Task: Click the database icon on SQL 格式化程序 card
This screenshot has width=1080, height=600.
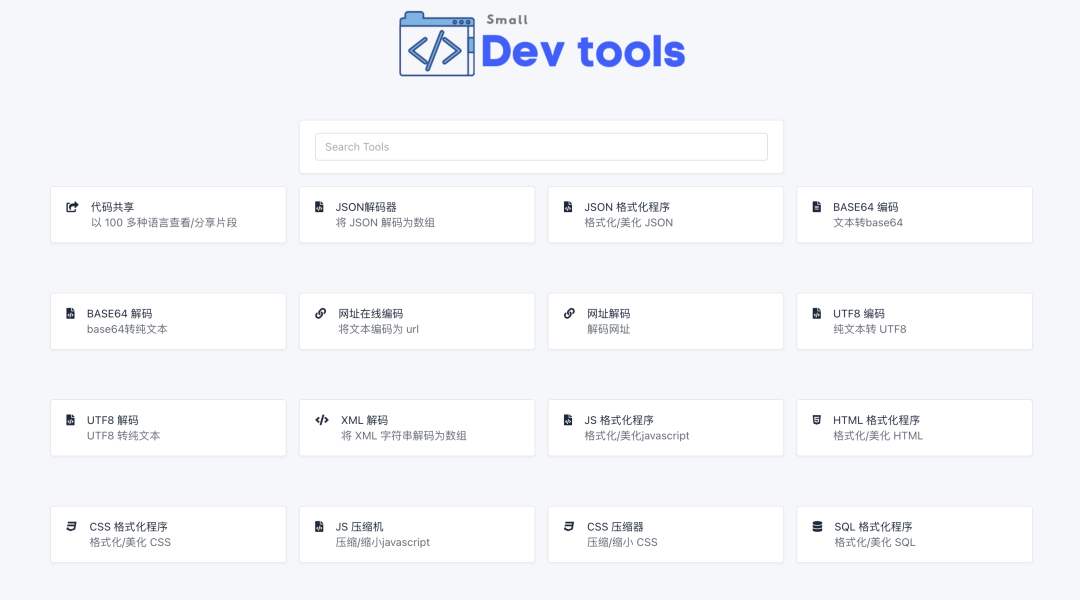Action: [x=818, y=527]
